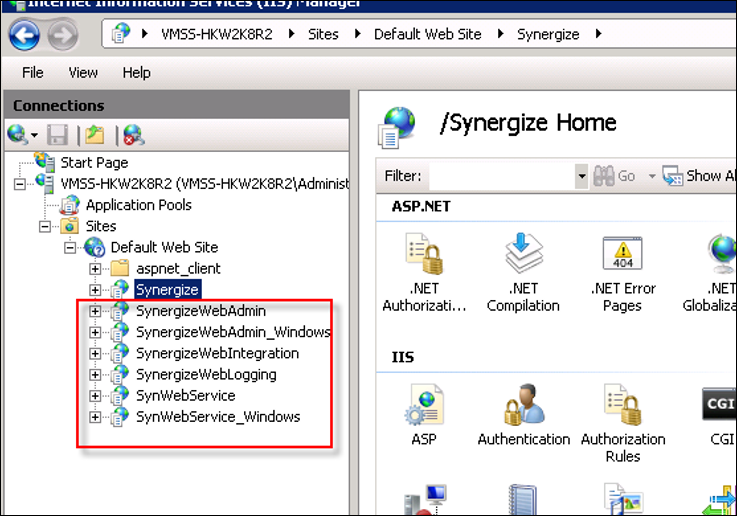Select SynergizeWebAdmin application
Image resolution: width=737 pixels, height=516 pixels.
201,311
